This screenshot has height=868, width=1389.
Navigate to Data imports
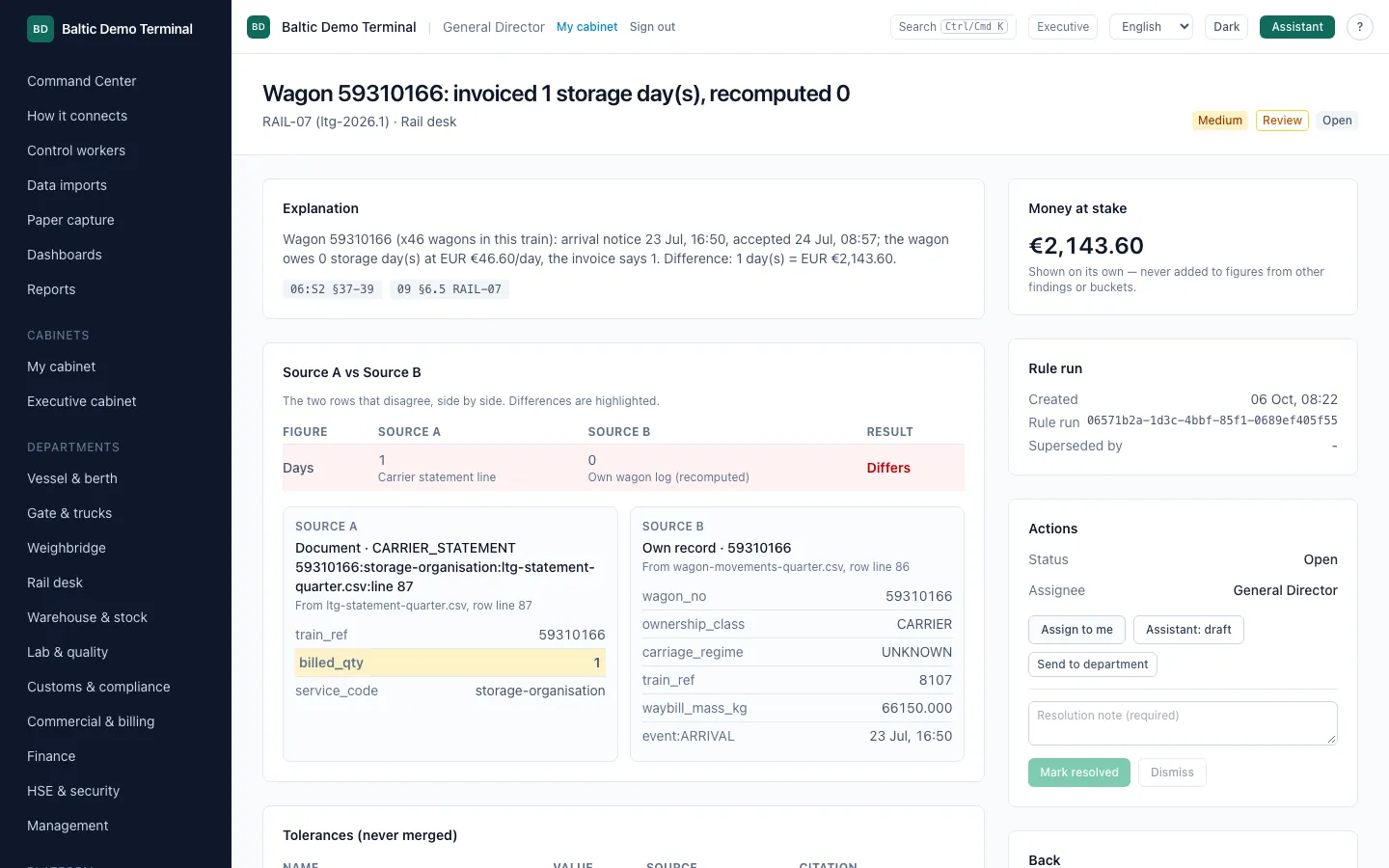(67, 185)
